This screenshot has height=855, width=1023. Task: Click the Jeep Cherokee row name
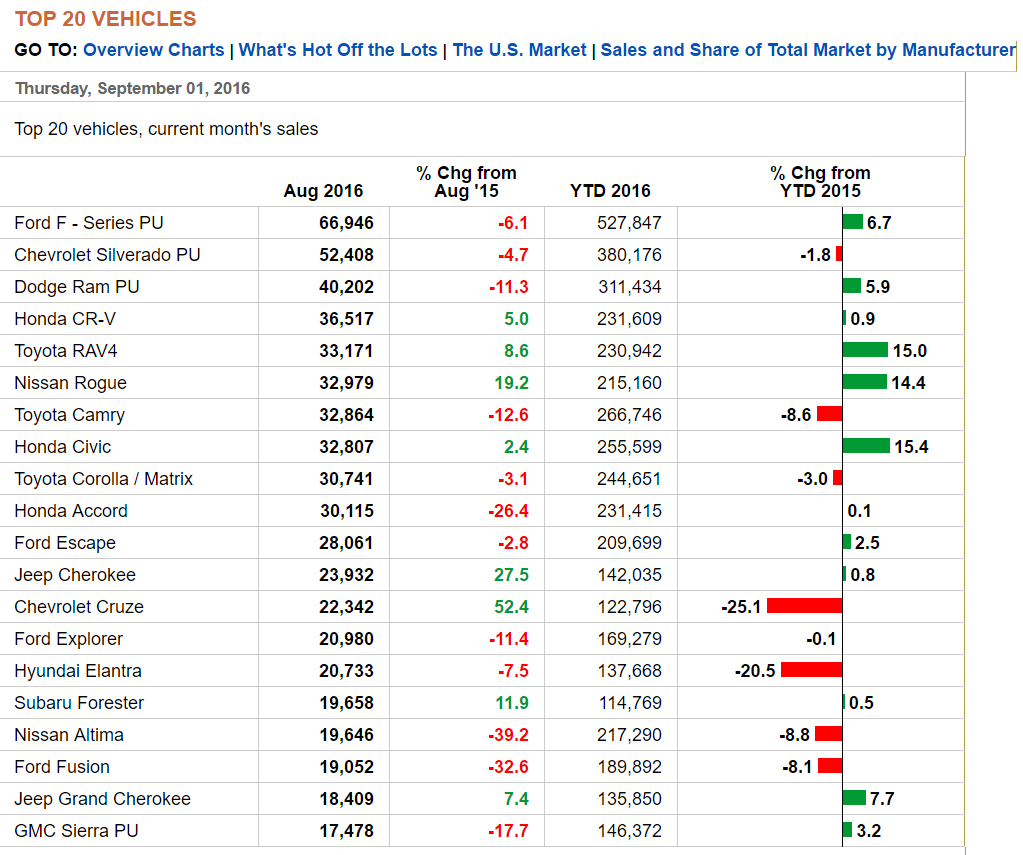tap(75, 574)
